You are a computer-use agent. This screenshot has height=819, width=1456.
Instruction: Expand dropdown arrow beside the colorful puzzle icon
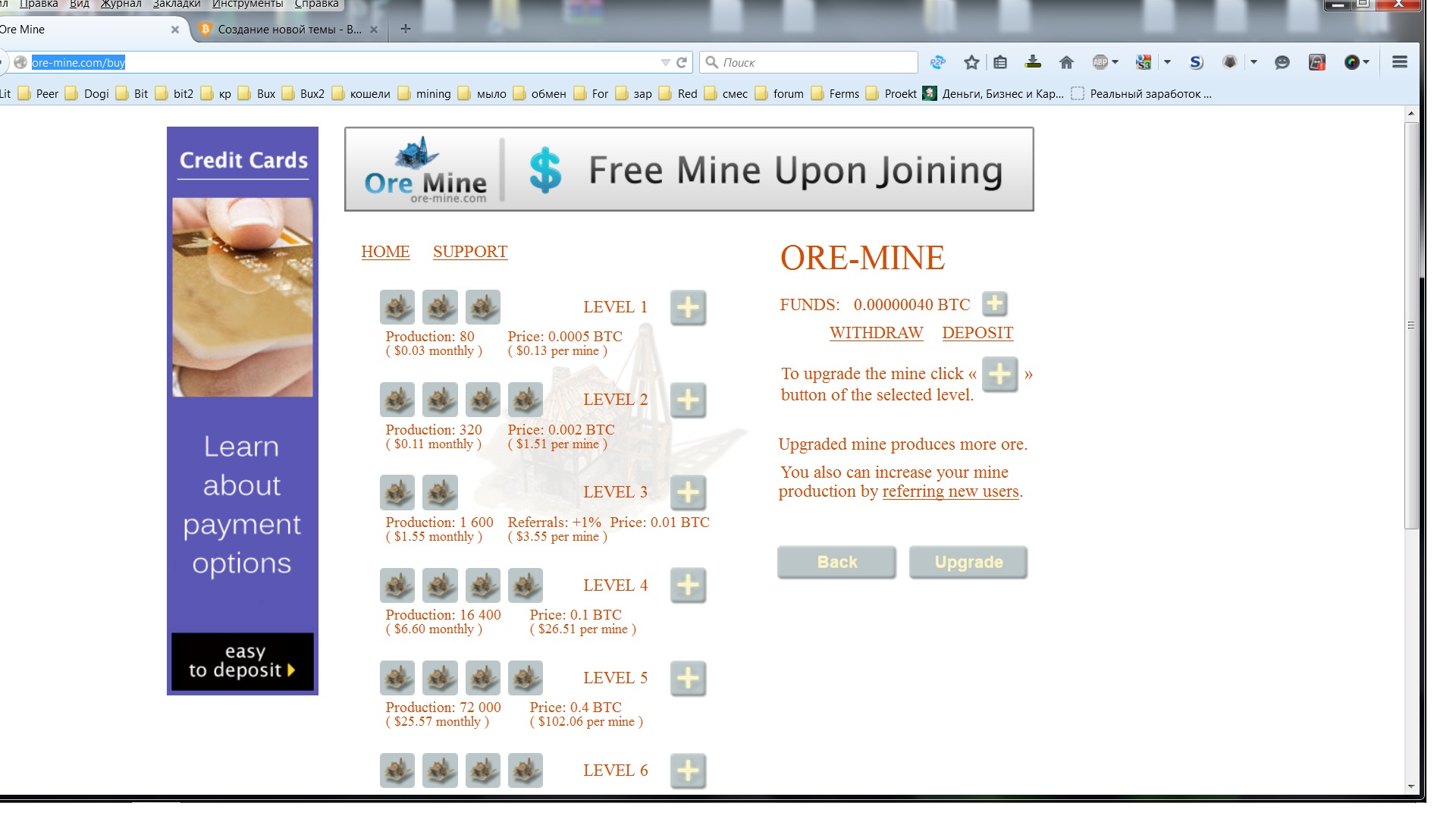[x=1167, y=62]
